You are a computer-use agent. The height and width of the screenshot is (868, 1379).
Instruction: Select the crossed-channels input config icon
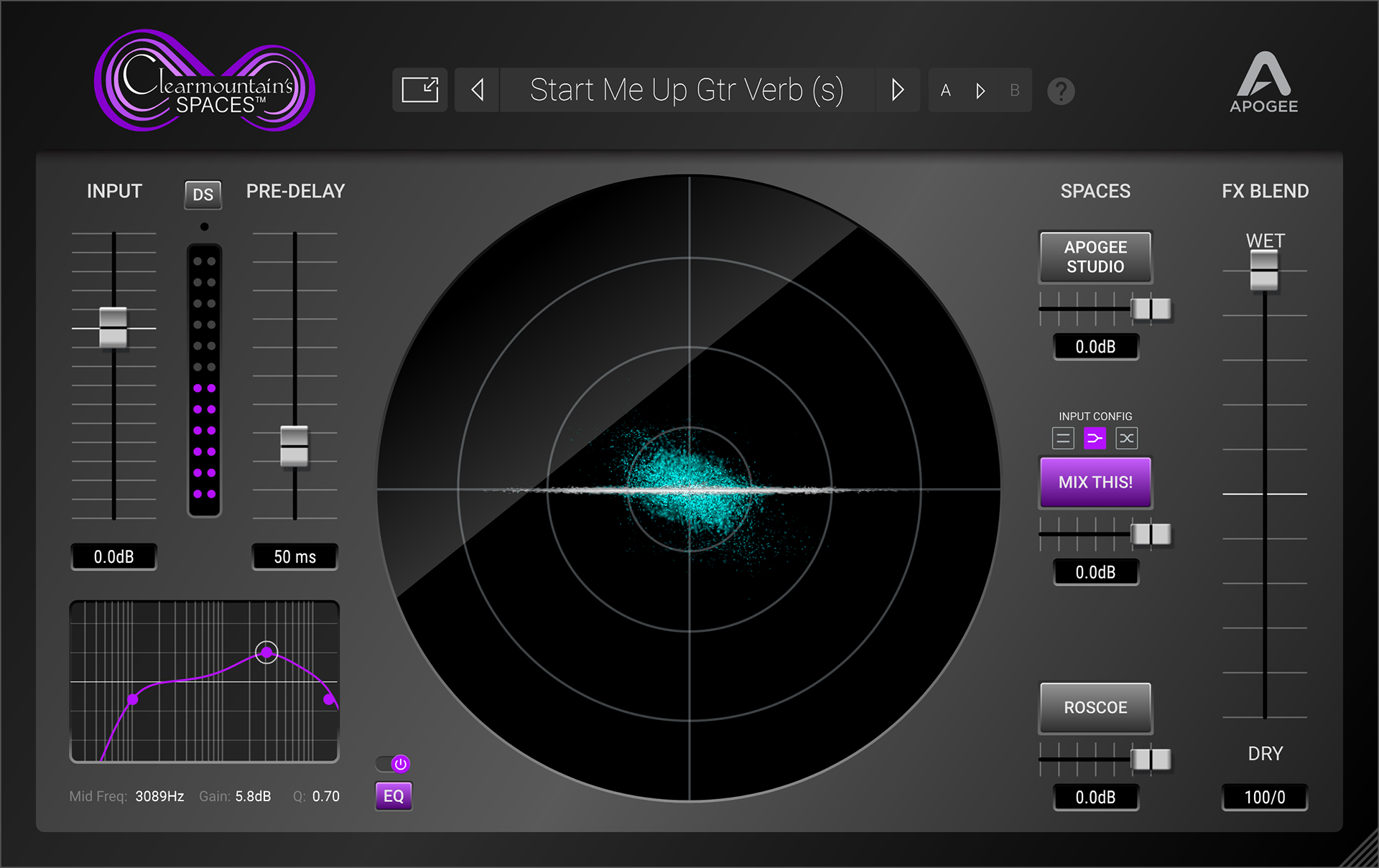1126,438
